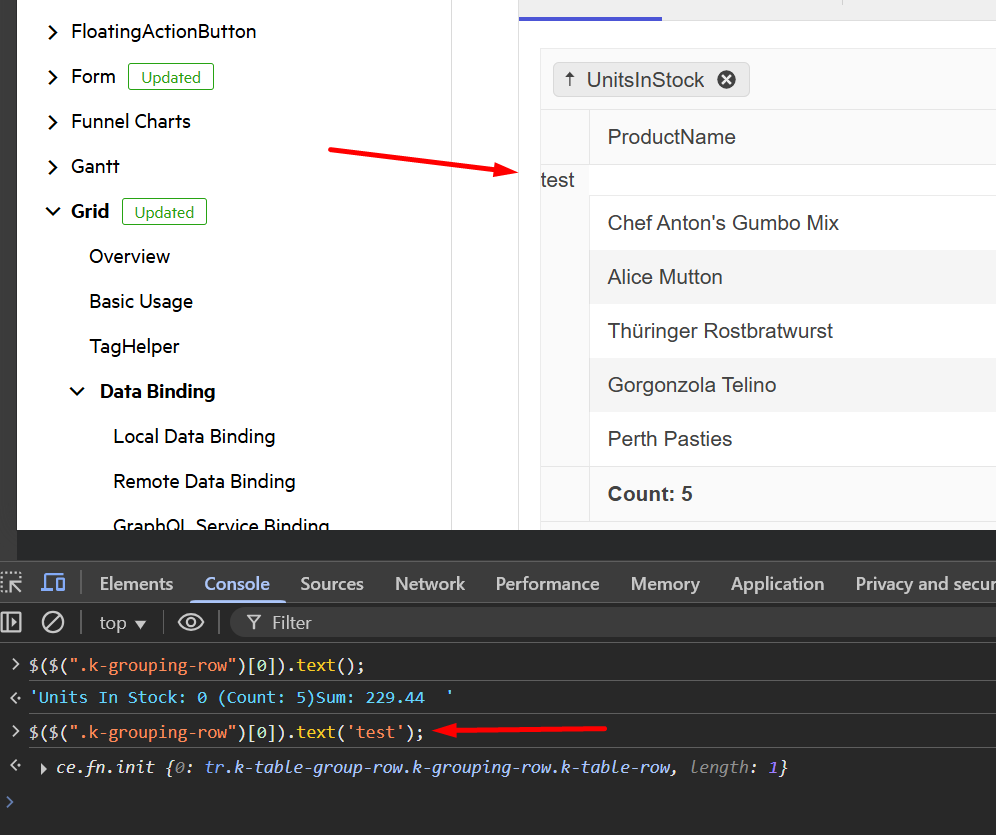The image size is (996, 835).
Task: Click the sort arrow on UnitsInStock chip
Action: (x=570, y=80)
